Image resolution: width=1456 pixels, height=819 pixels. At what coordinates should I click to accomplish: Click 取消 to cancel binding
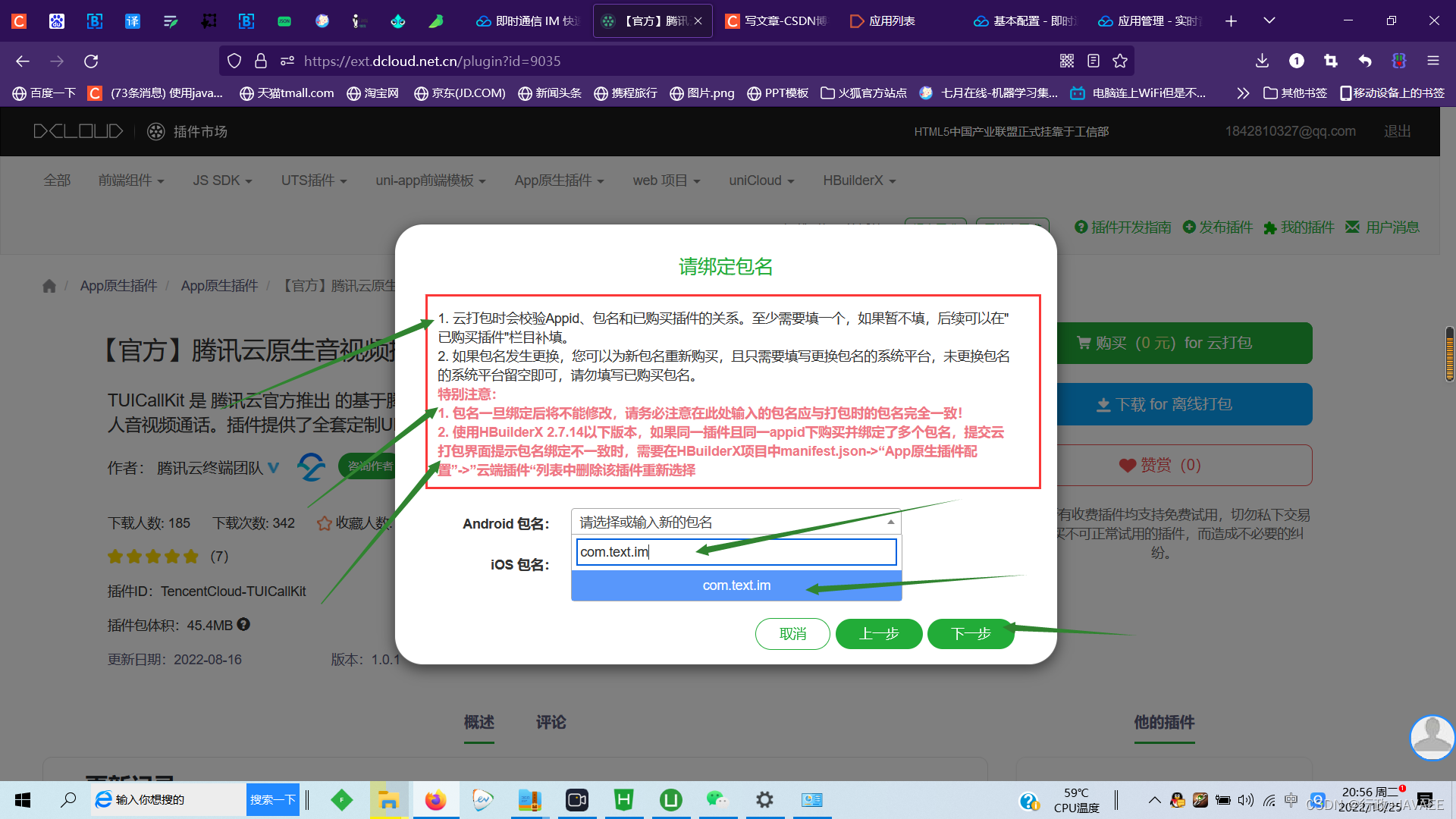792,634
